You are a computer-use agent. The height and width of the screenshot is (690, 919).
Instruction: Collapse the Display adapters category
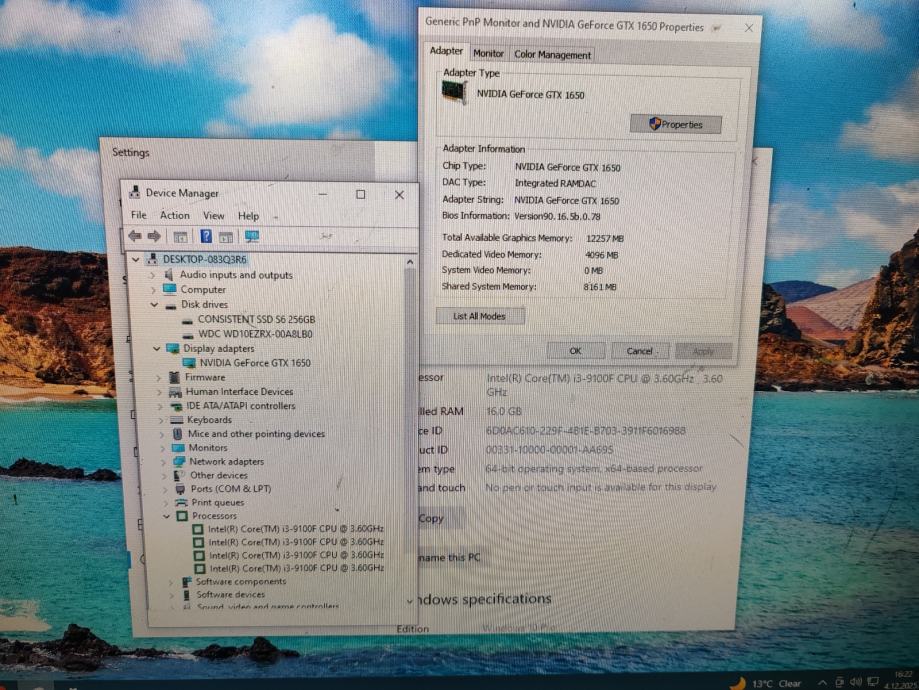pyautogui.click(x=156, y=348)
